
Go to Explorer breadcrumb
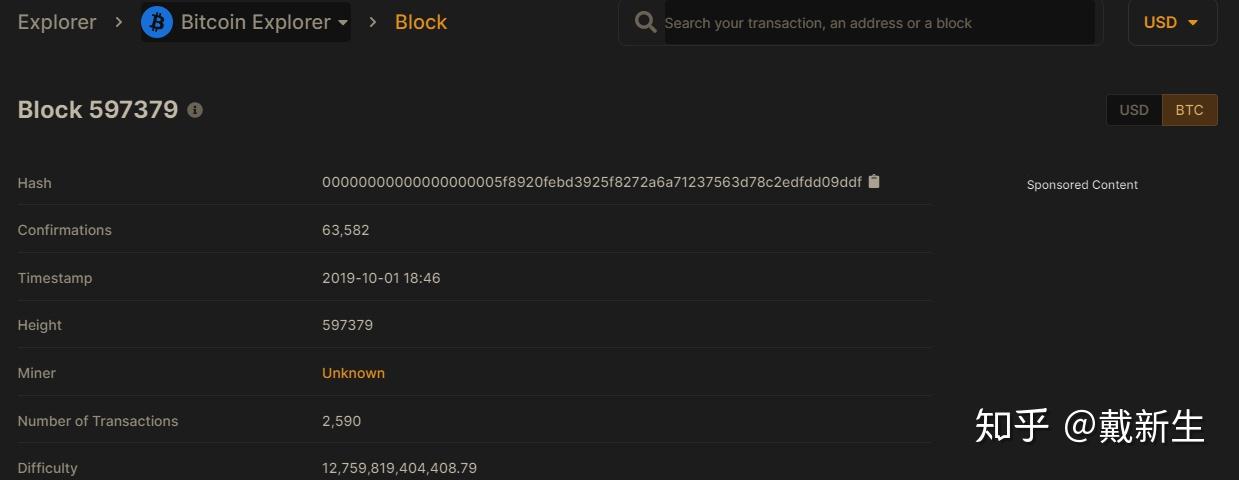pyautogui.click(x=57, y=22)
